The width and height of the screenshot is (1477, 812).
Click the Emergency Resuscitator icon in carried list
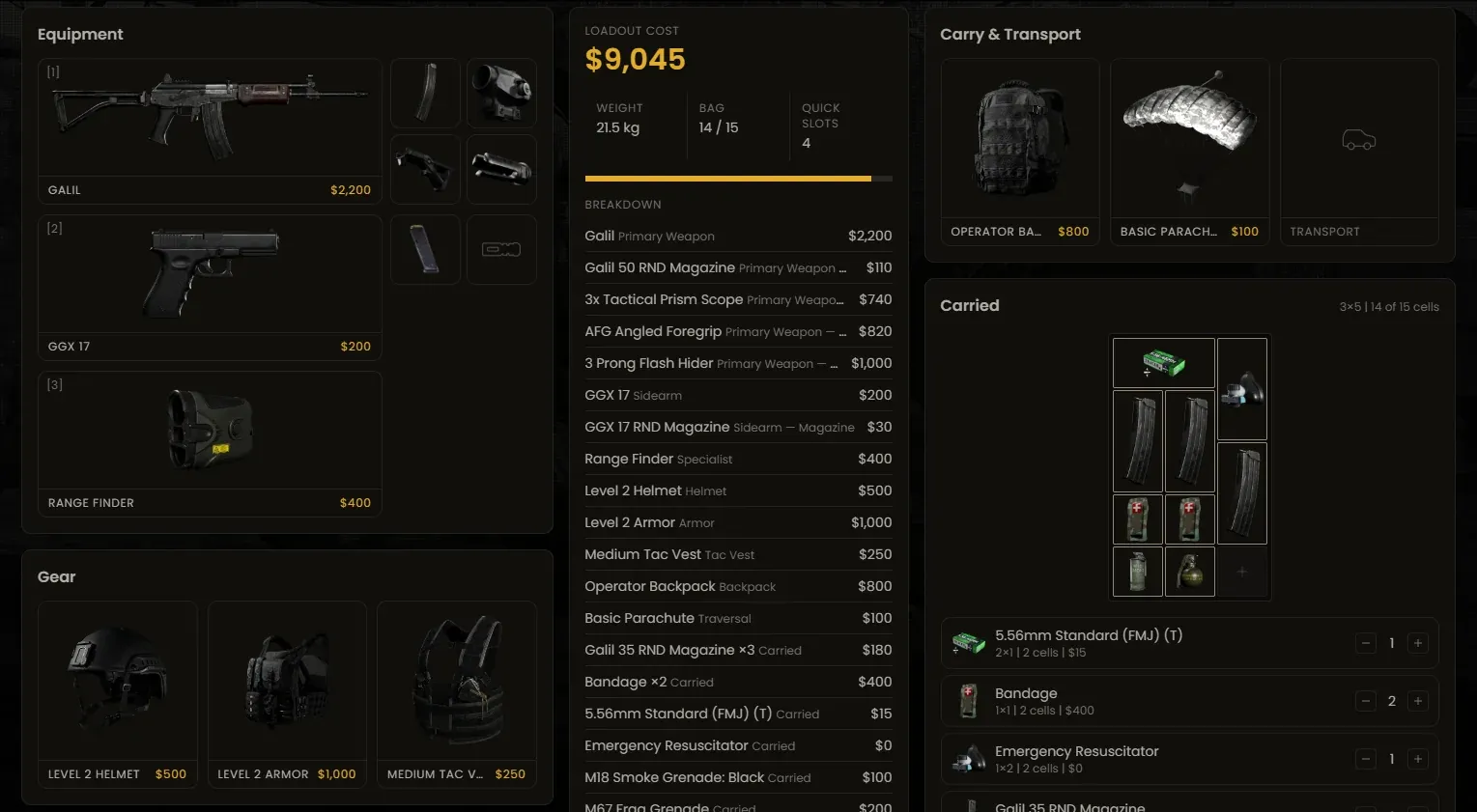968,759
